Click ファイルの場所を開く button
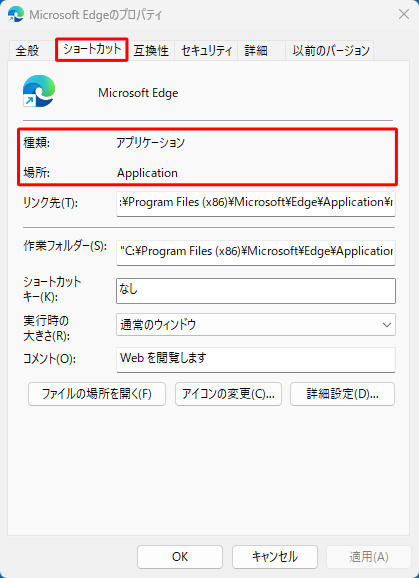The height and width of the screenshot is (578, 419). click(x=97, y=394)
